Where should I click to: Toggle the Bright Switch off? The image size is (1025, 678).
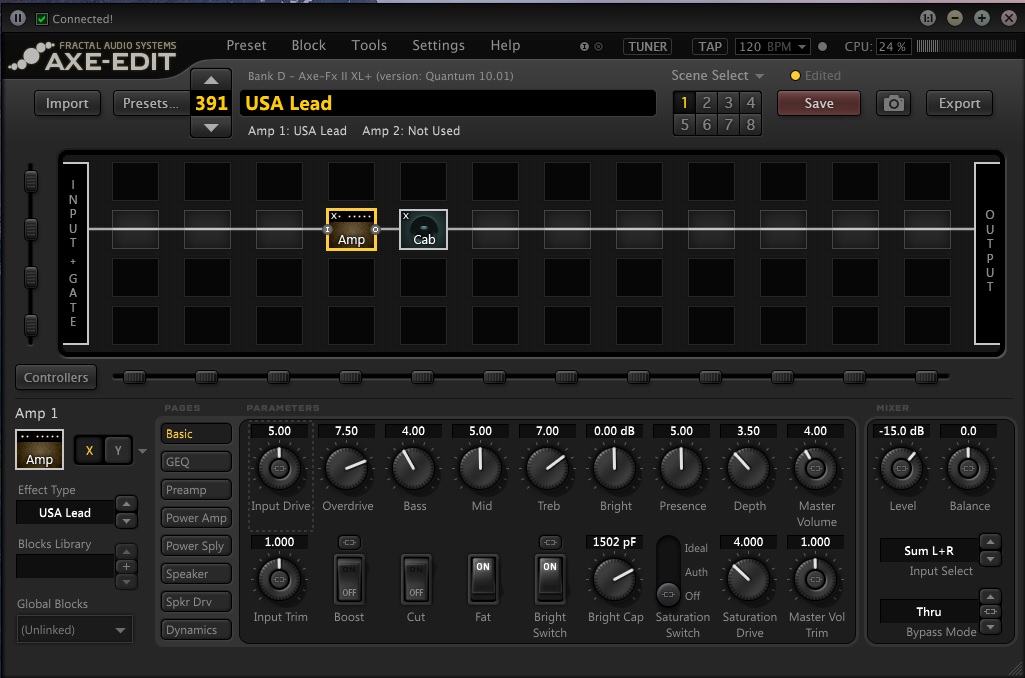point(550,579)
